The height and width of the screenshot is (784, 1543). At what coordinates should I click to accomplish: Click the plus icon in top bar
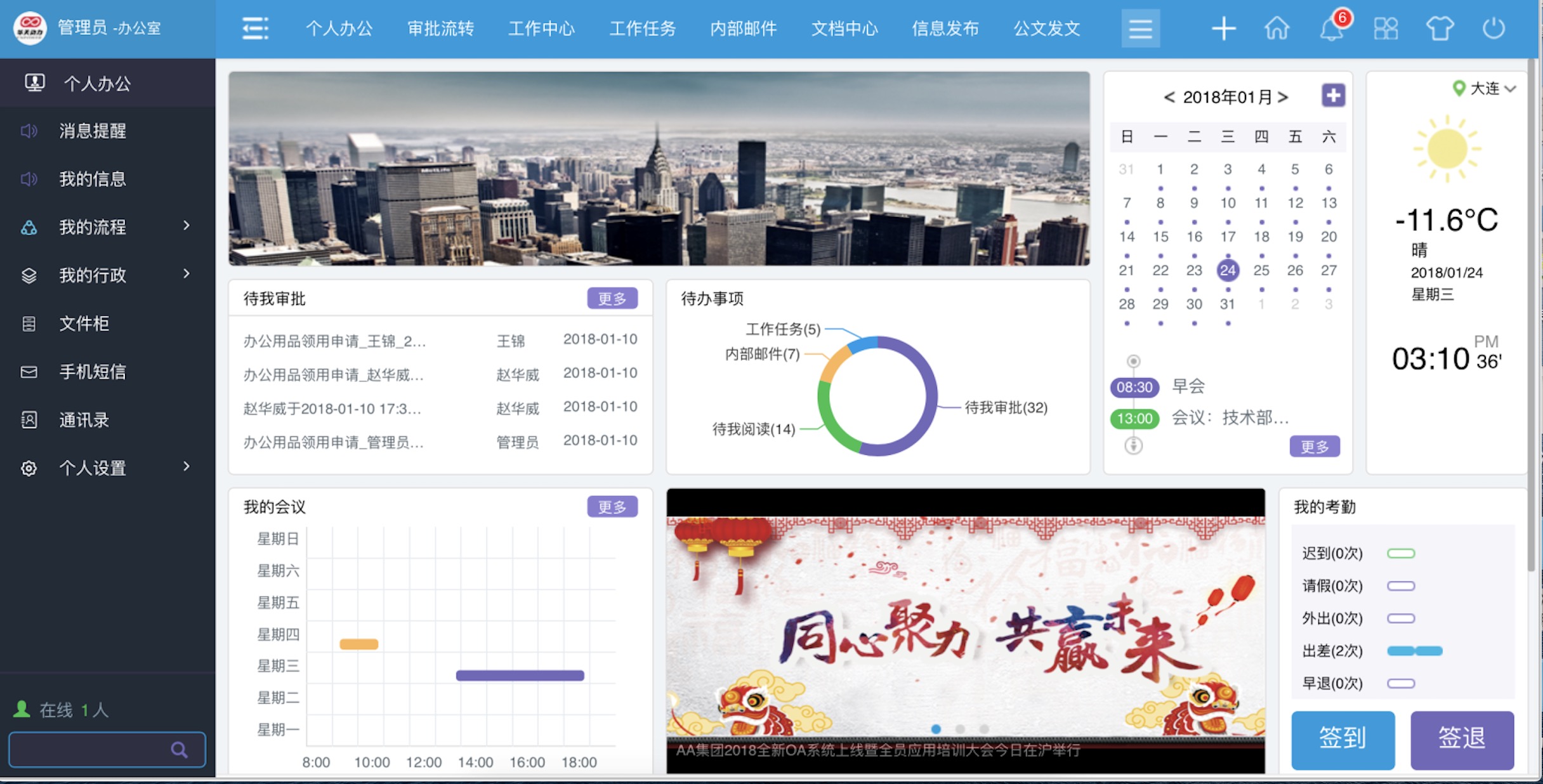(1223, 29)
